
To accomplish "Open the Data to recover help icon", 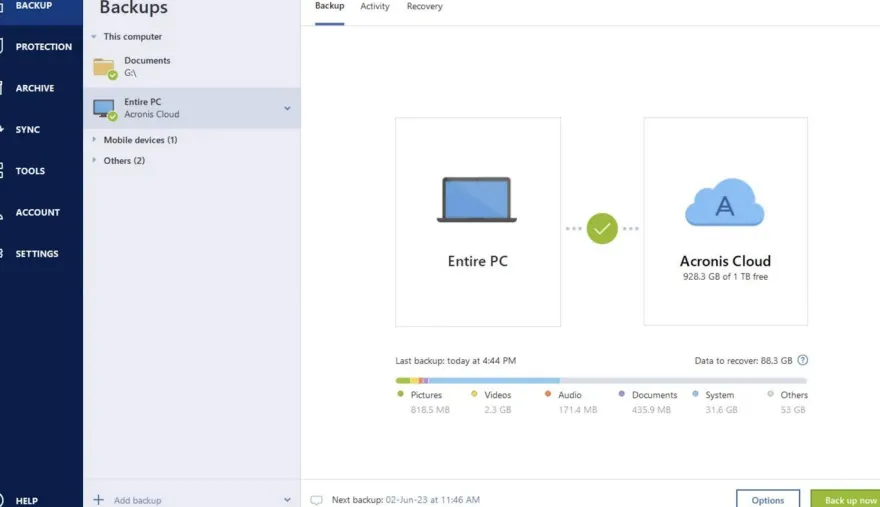I will tap(803, 360).
